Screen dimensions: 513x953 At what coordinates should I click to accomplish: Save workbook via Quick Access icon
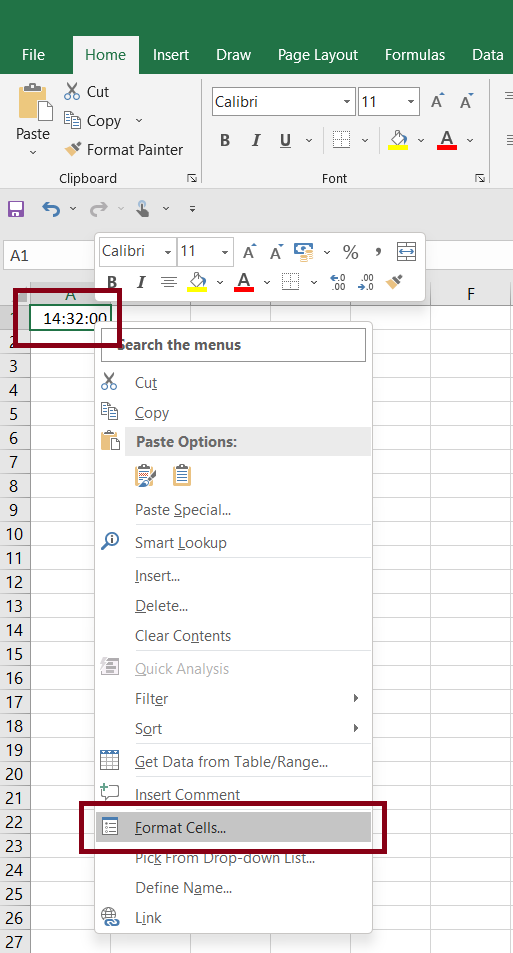tap(16, 209)
